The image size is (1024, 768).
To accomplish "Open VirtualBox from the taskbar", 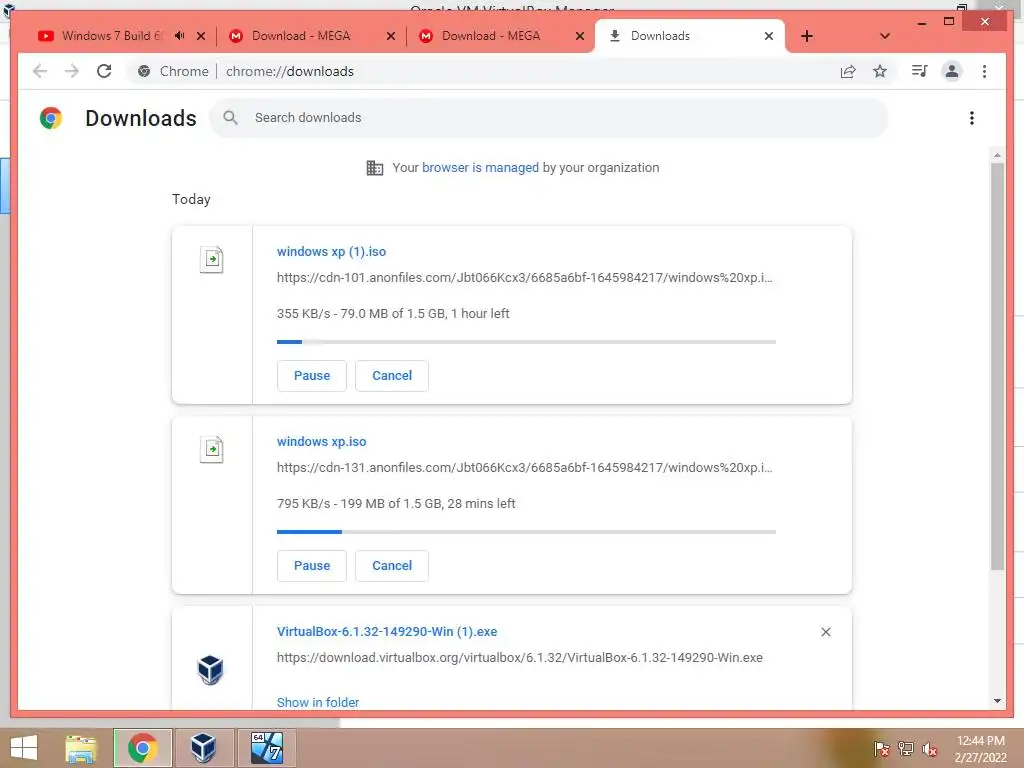I will pos(203,748).
